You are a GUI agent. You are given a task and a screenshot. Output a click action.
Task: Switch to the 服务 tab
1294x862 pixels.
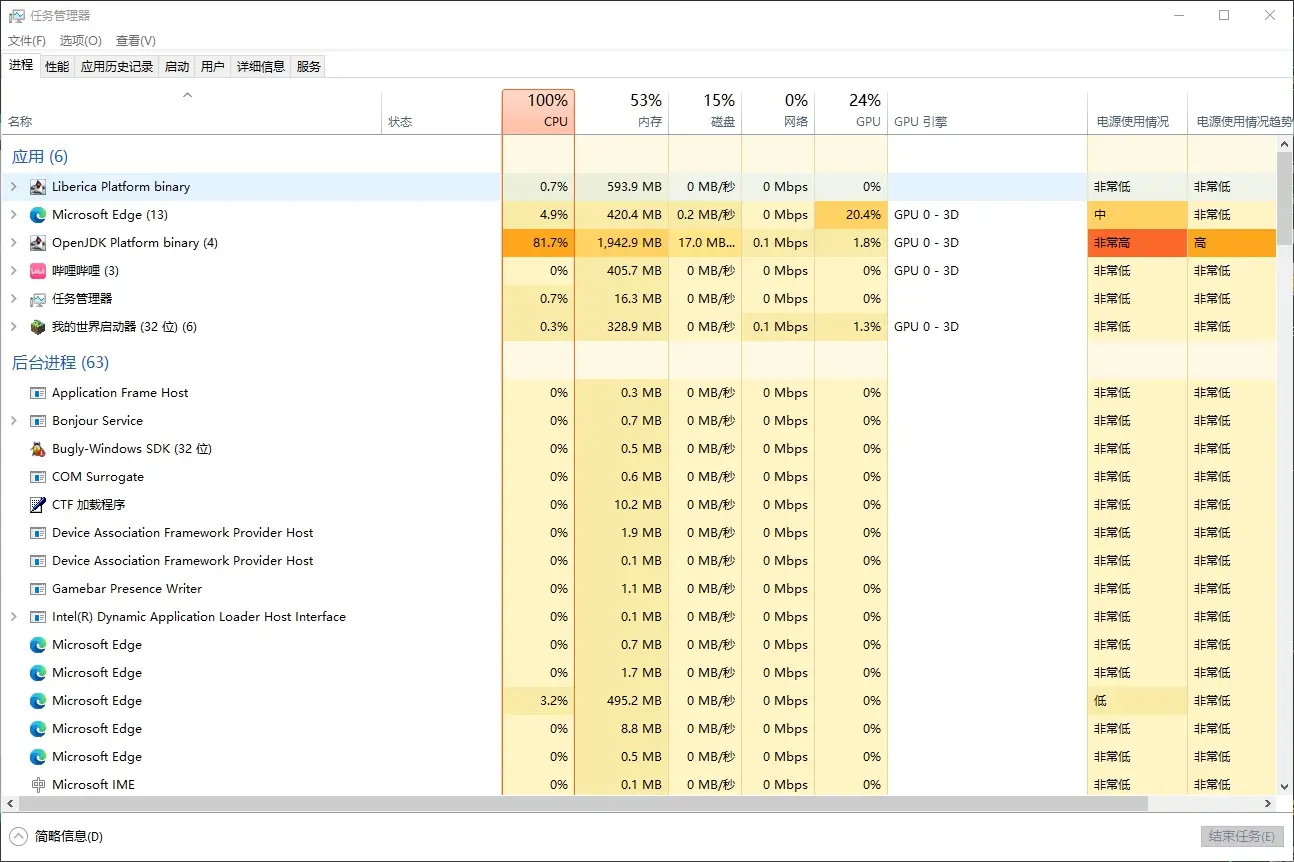(x=309, y=66)
